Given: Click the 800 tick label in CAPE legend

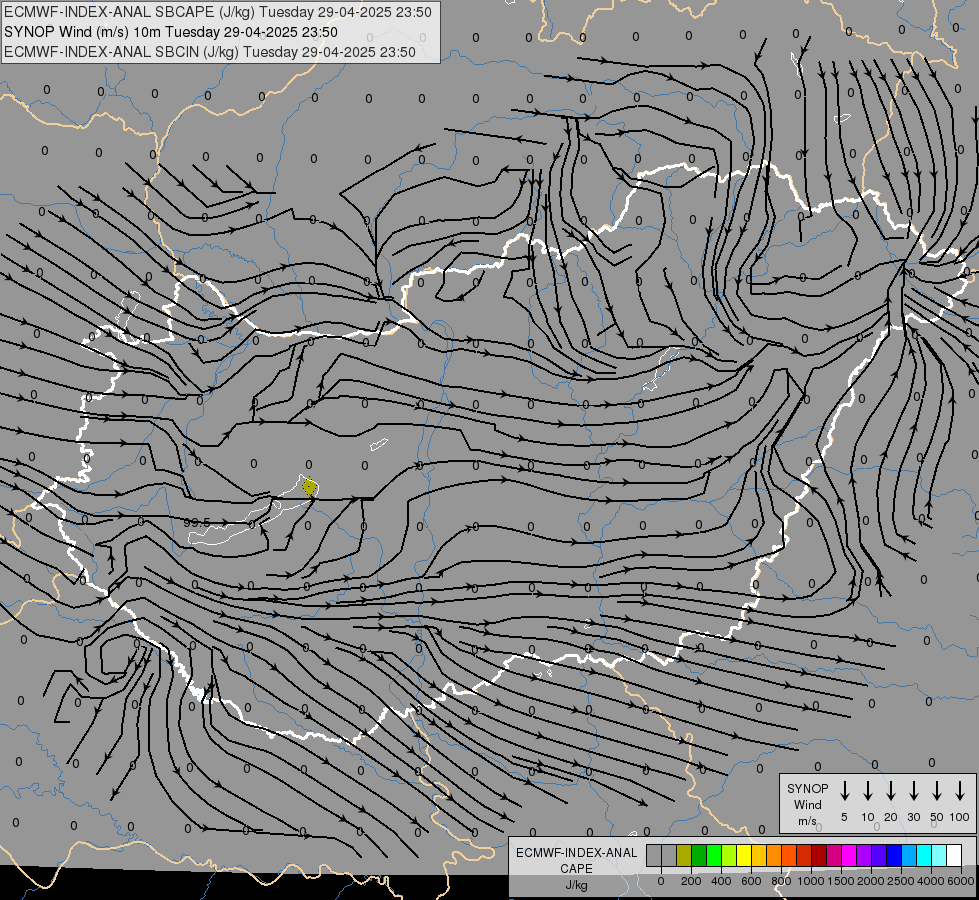Looking at the screenshot, I should [x=781, y=881].
